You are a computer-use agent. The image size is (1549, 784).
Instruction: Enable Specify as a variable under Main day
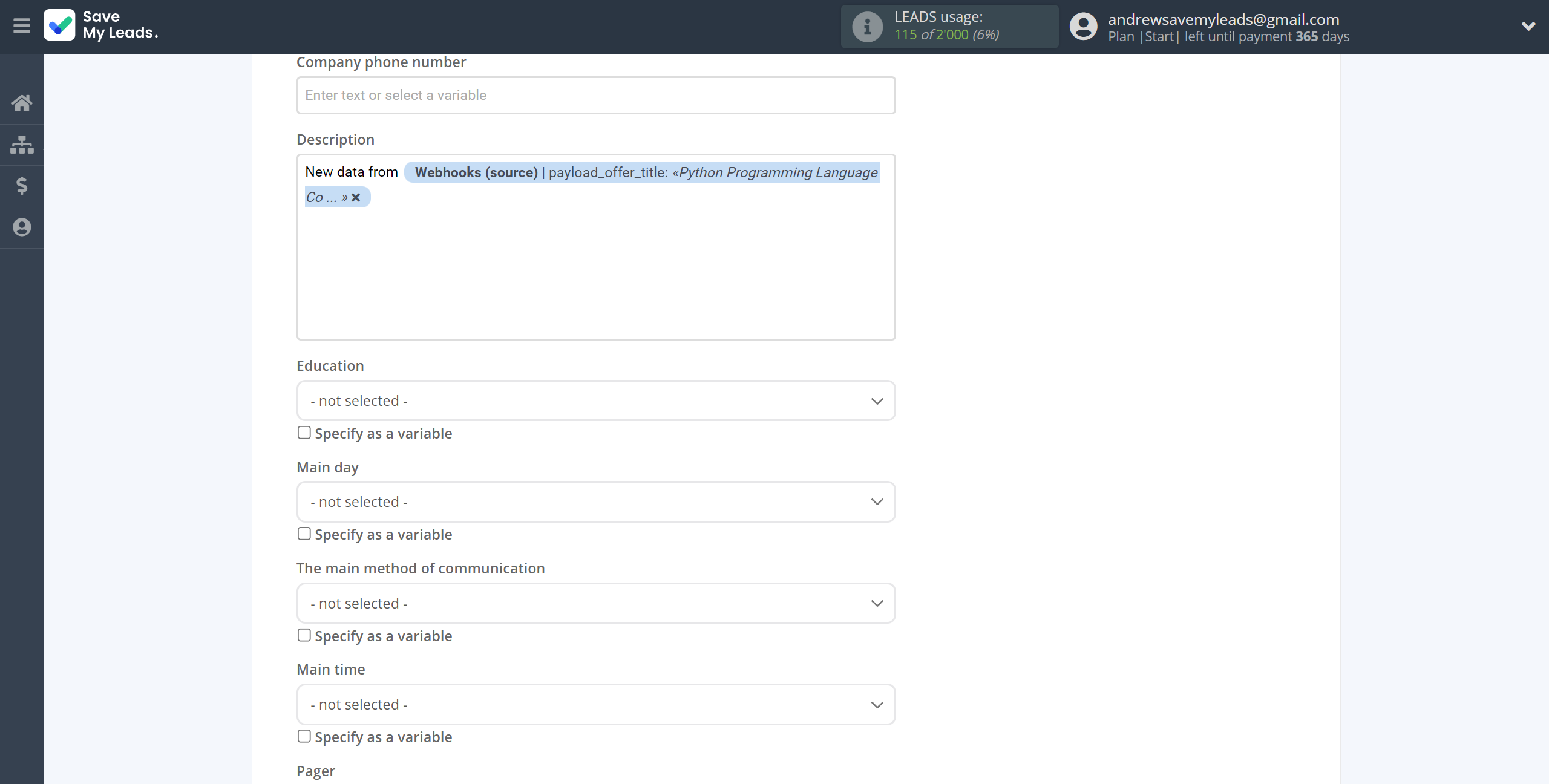pyautogui.click(x=304, y=534)
